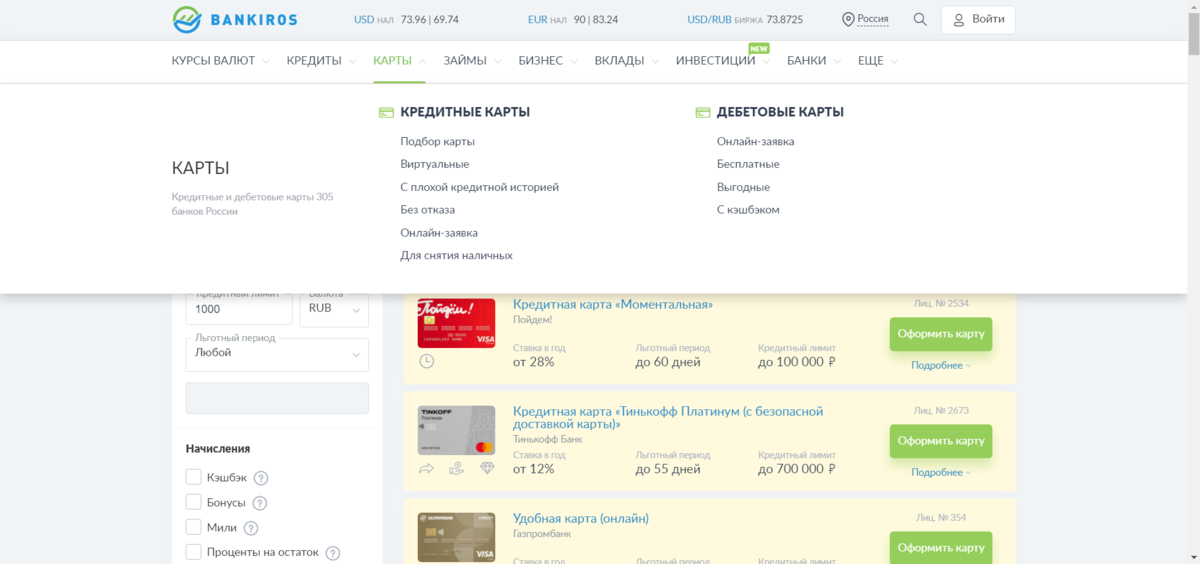Expand the Курсы валют menu chevron
Image resolution: width=1200 pixels, height=564 pixels.
point(266,61)
